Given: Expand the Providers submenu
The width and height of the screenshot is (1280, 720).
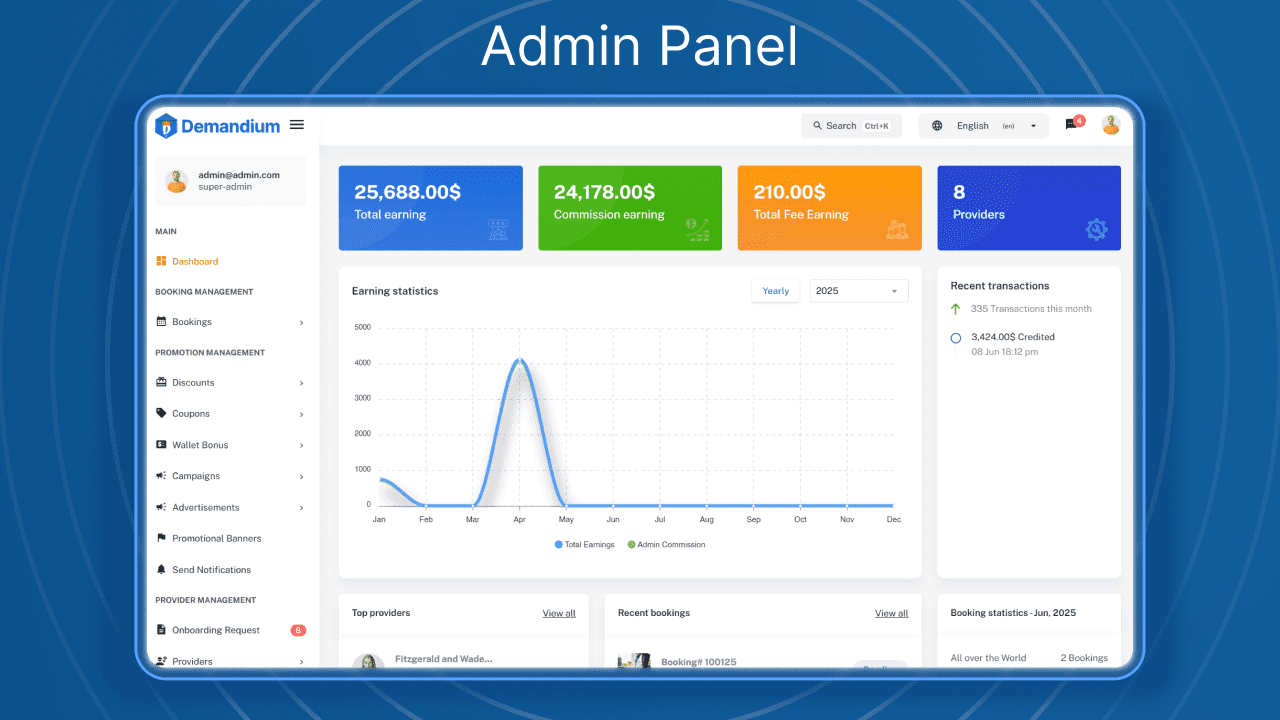Looking at the screenshot, I should (300, 661).
